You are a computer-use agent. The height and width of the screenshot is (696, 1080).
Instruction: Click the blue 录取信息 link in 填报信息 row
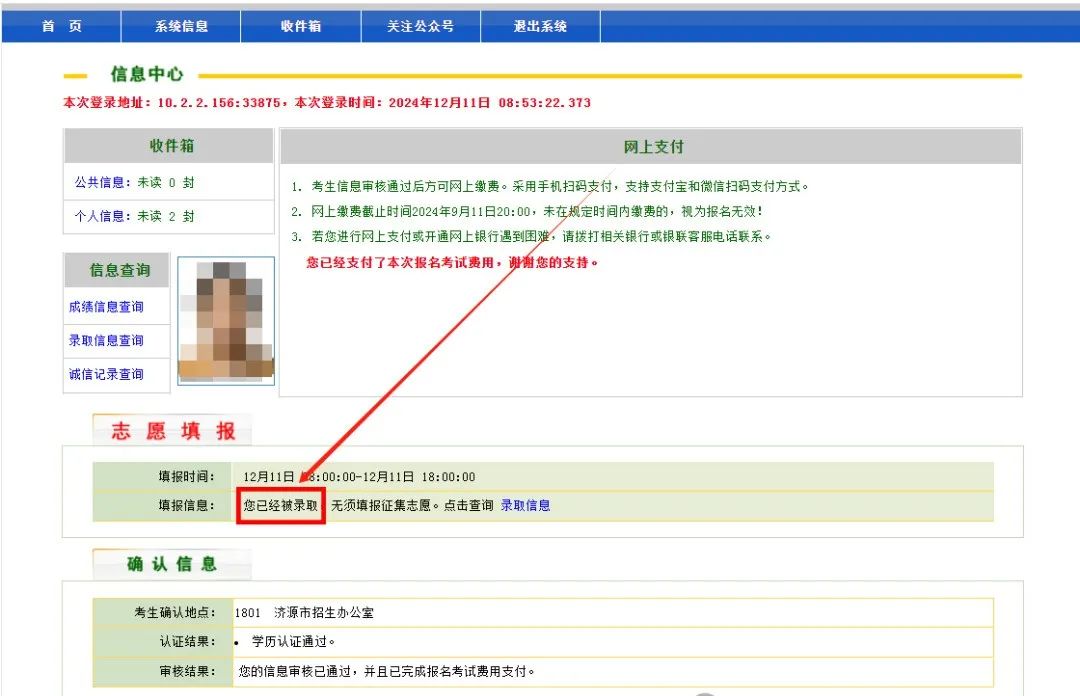(x=525, y=506)
